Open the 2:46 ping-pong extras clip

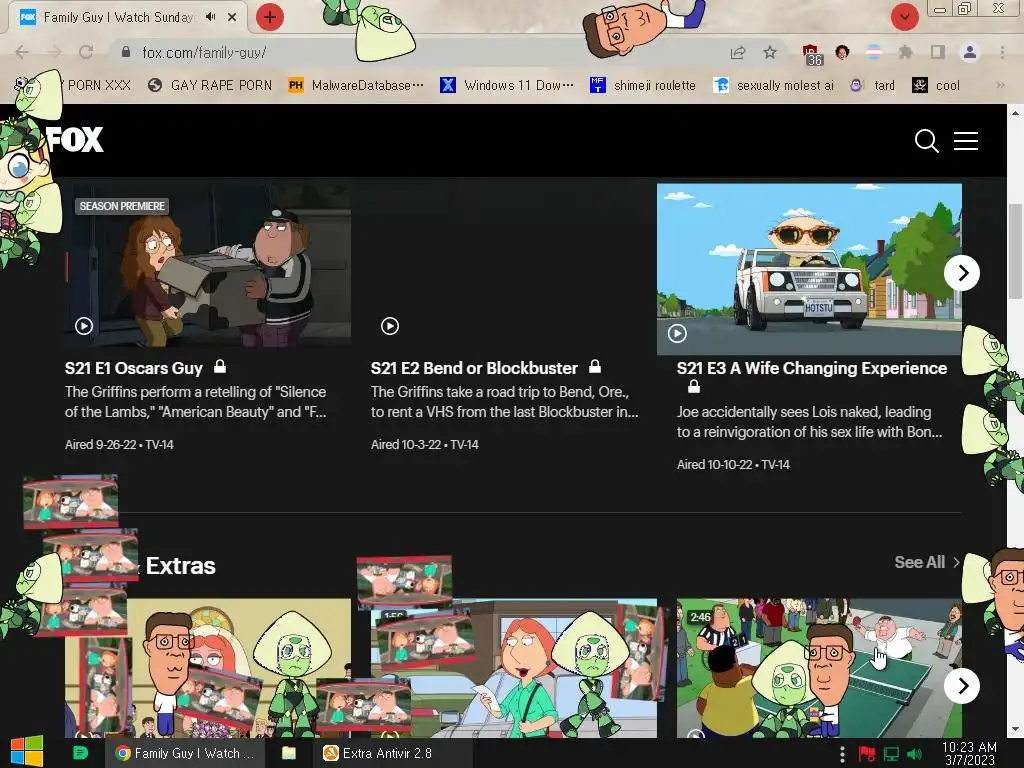coord(819,668)
